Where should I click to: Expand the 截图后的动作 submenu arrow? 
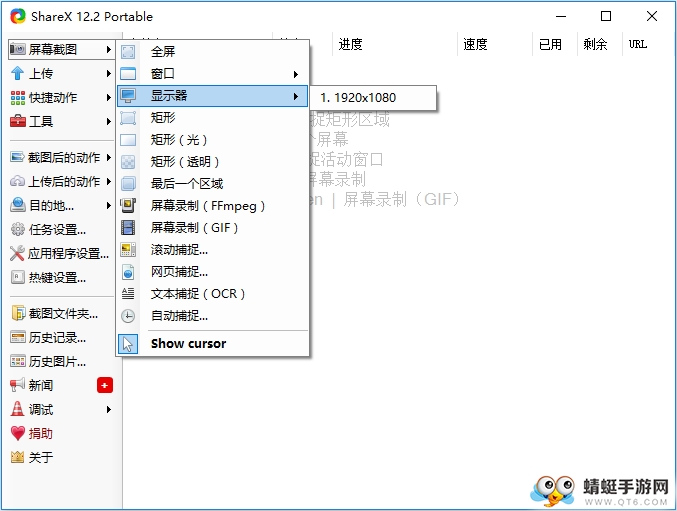tap(109, 158)
